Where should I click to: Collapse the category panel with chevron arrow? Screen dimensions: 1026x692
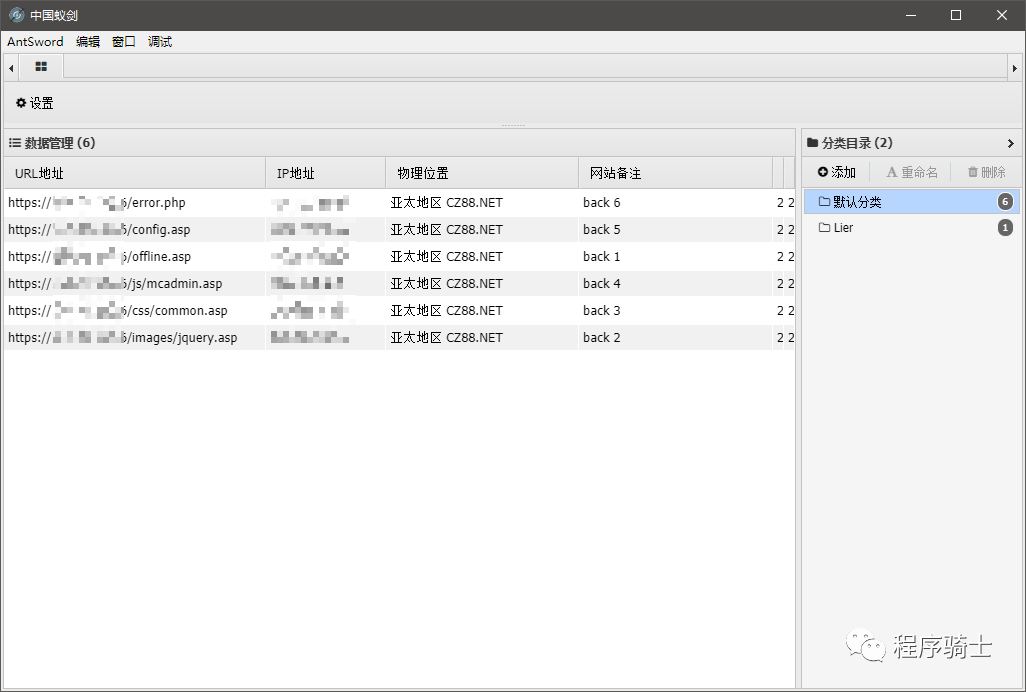(x=1011, y=143)
